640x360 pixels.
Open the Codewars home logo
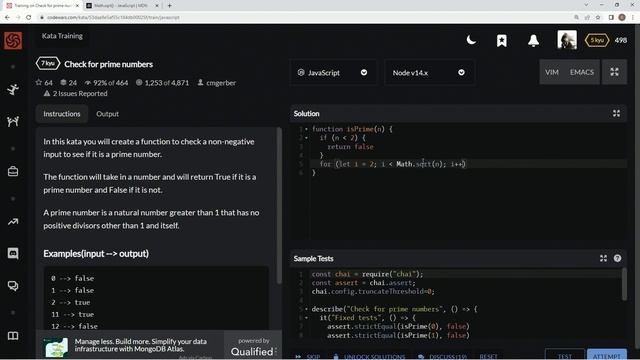13,40
